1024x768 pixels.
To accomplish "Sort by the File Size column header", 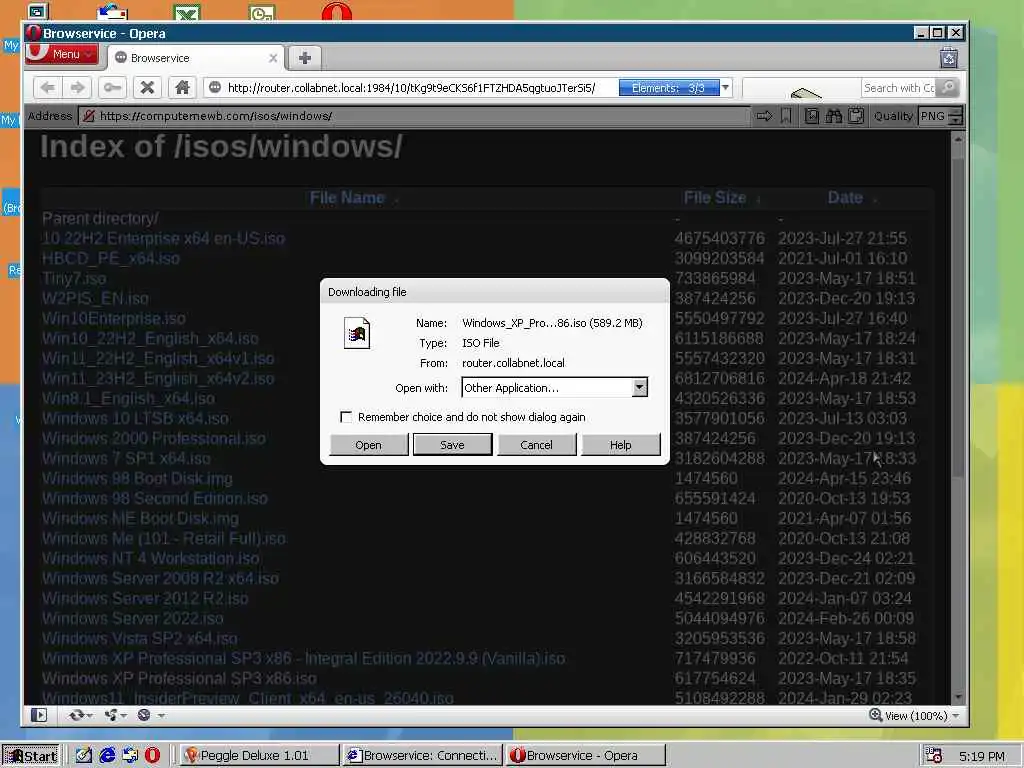I will [x=715, y=198].
